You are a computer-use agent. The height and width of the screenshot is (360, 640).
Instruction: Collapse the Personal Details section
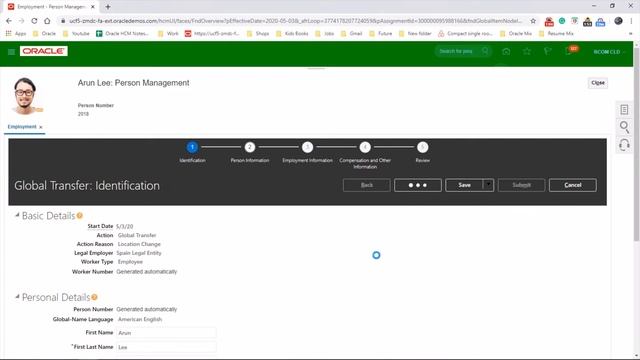coord(17,296)
